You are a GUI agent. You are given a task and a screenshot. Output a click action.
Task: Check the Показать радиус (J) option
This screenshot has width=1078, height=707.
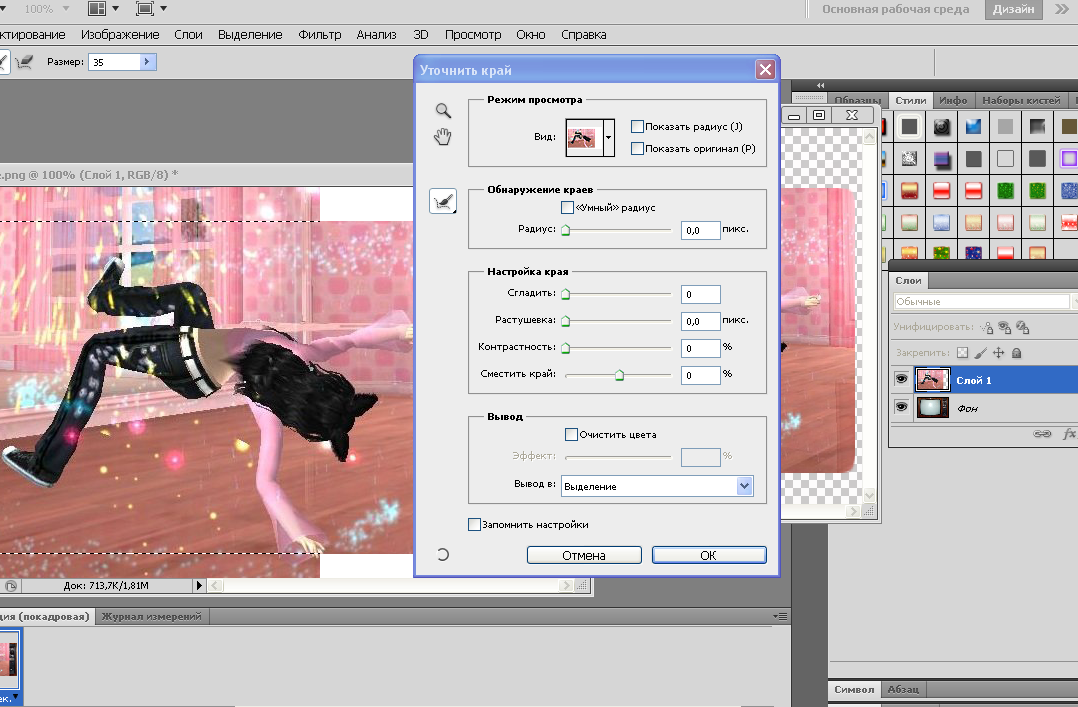point(637,127)
